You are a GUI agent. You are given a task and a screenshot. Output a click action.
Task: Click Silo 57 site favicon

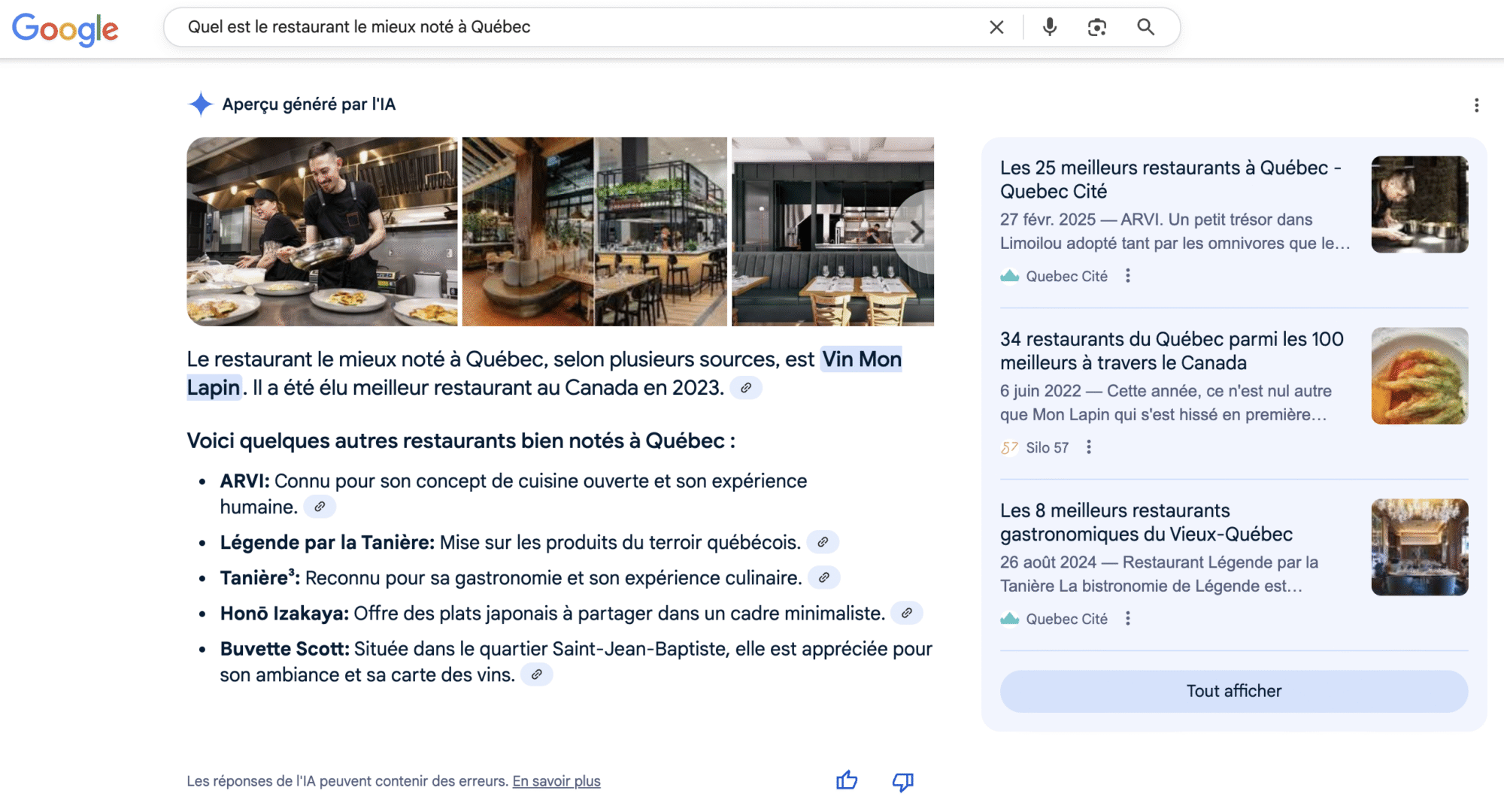click(1009, 447)
